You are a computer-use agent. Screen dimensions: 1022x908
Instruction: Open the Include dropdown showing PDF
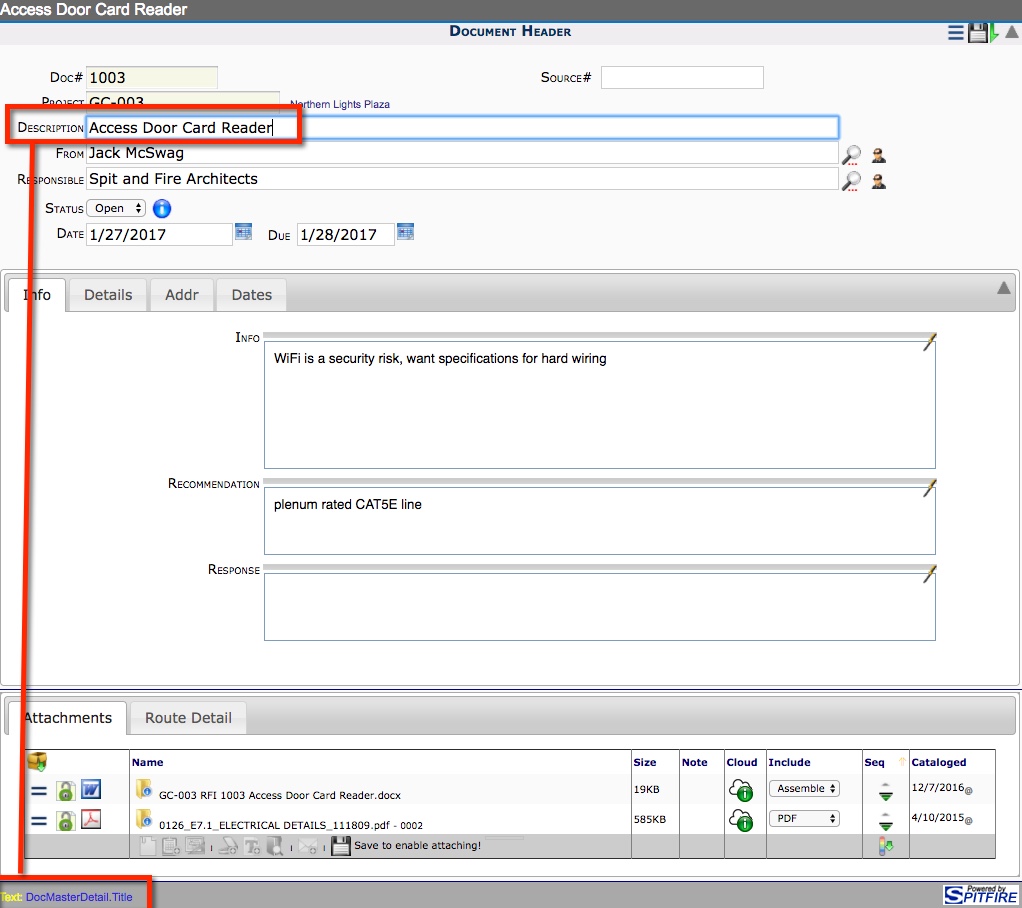coord(804,819)
